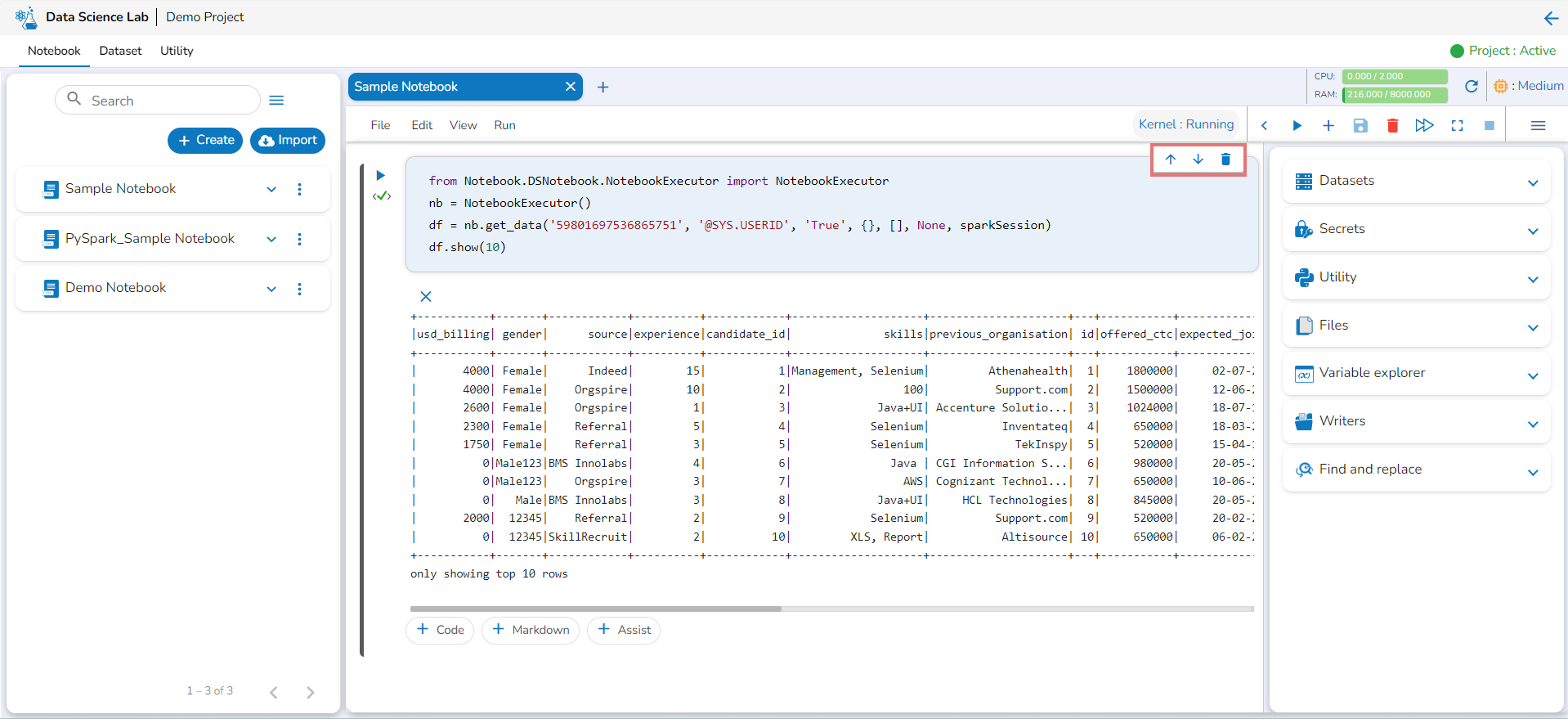1568x719 pixels.
Task: Click the horizontal scrollbar under output table
Action: (x=595, y=609)
